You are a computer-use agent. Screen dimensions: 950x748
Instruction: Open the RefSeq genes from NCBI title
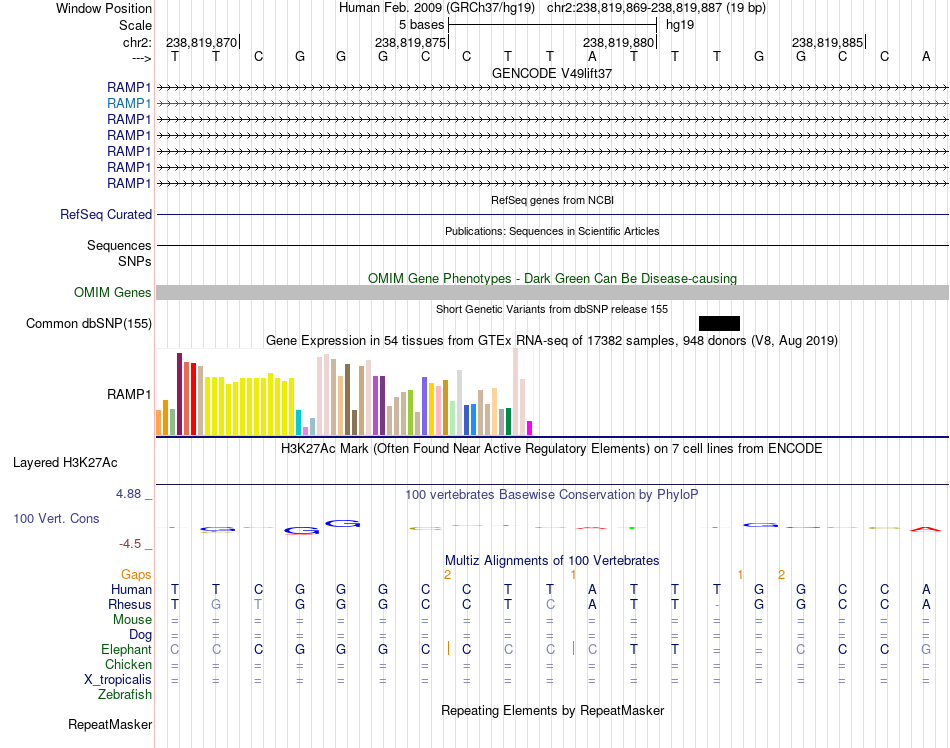pos(552,200)
